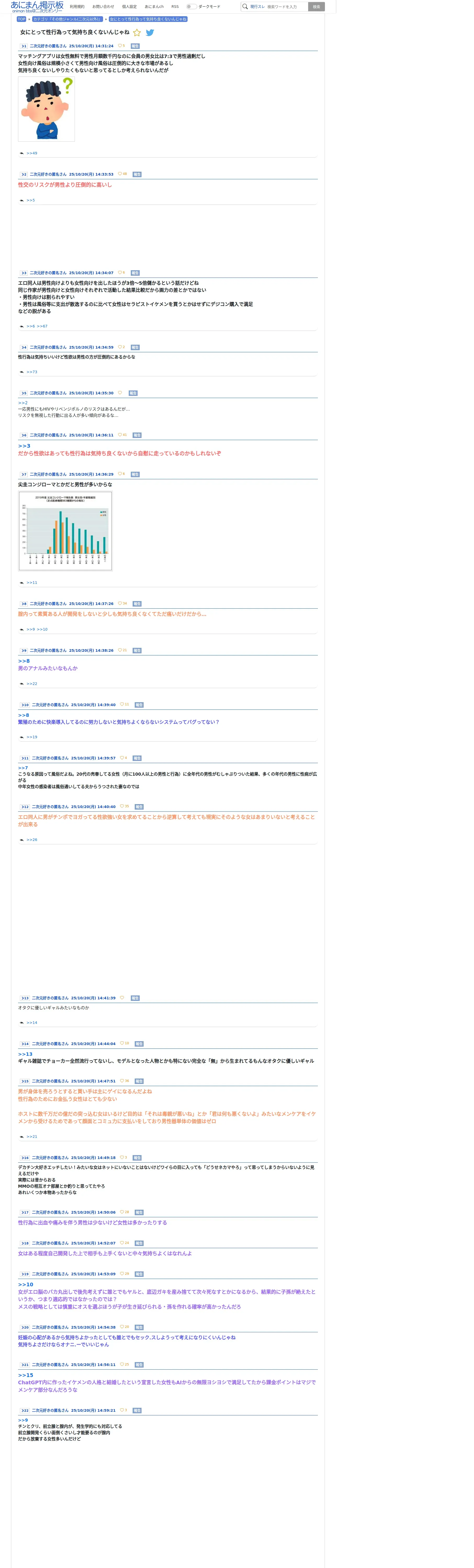Tap the heart icon on post 17
The height and width of the screenshot is (1568, 474).
click(x=122, y=1212)
